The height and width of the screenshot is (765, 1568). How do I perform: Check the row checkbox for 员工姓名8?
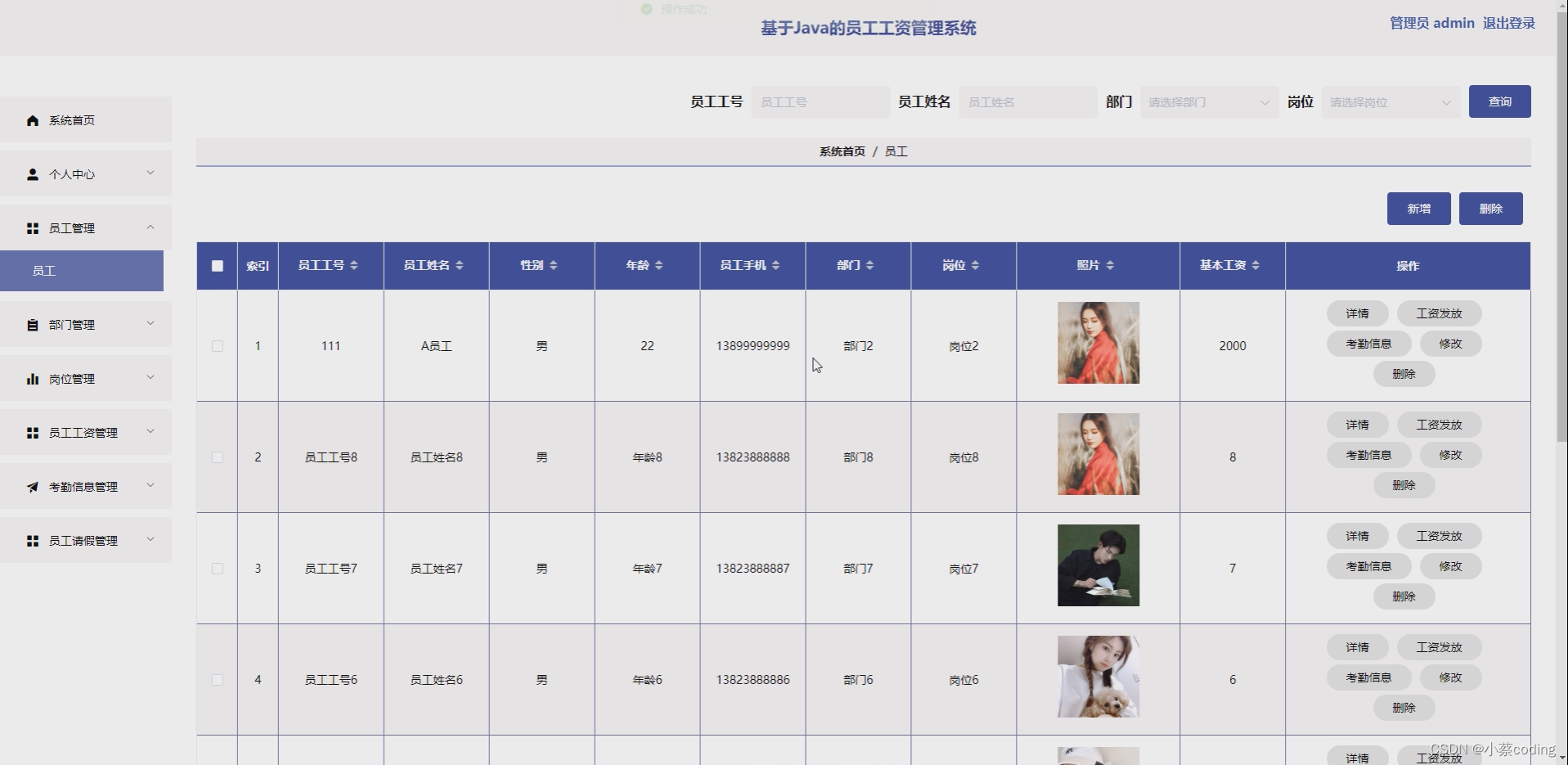tap(218, 457)
